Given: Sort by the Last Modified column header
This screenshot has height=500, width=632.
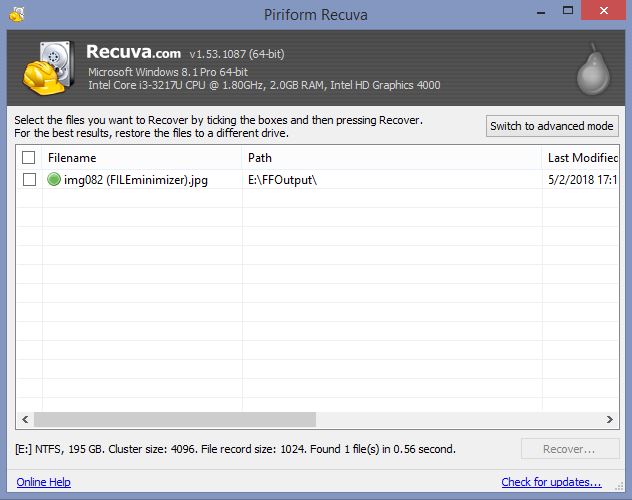Looking at the screenshot, I should click(580, 158).
